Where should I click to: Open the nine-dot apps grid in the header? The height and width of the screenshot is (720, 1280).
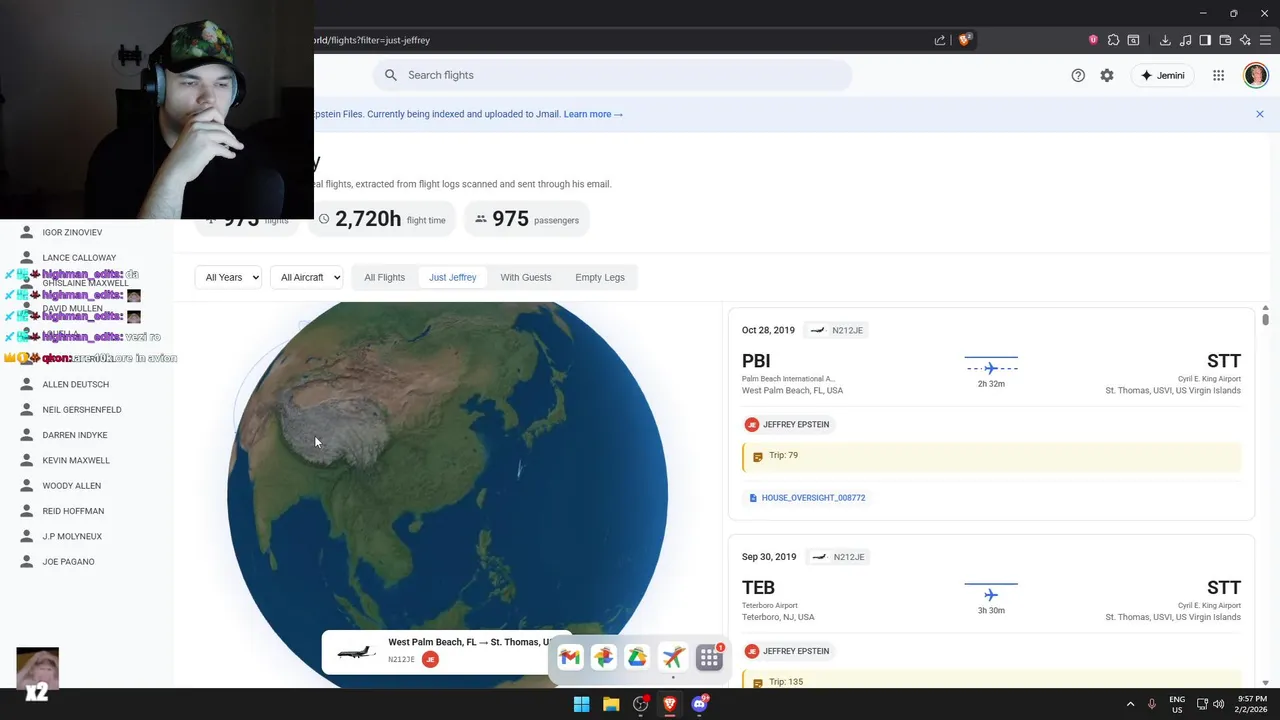pyautogui.click(x=1218, y=75)
